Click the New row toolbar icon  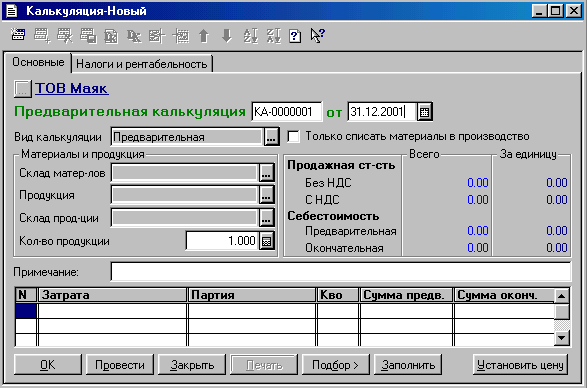(x=18, y=36)
